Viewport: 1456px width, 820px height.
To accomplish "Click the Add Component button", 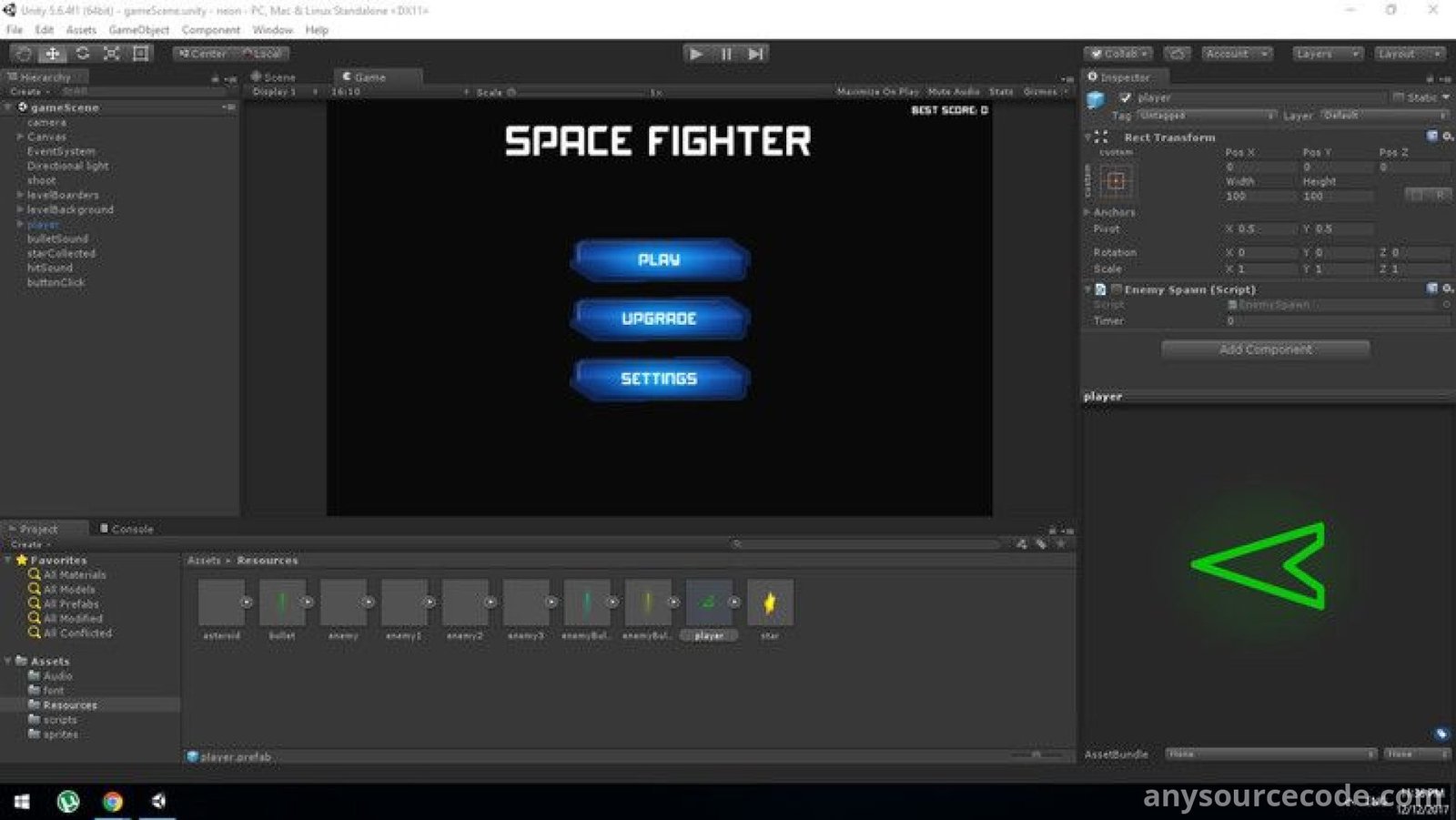I will click(1265, 349).
